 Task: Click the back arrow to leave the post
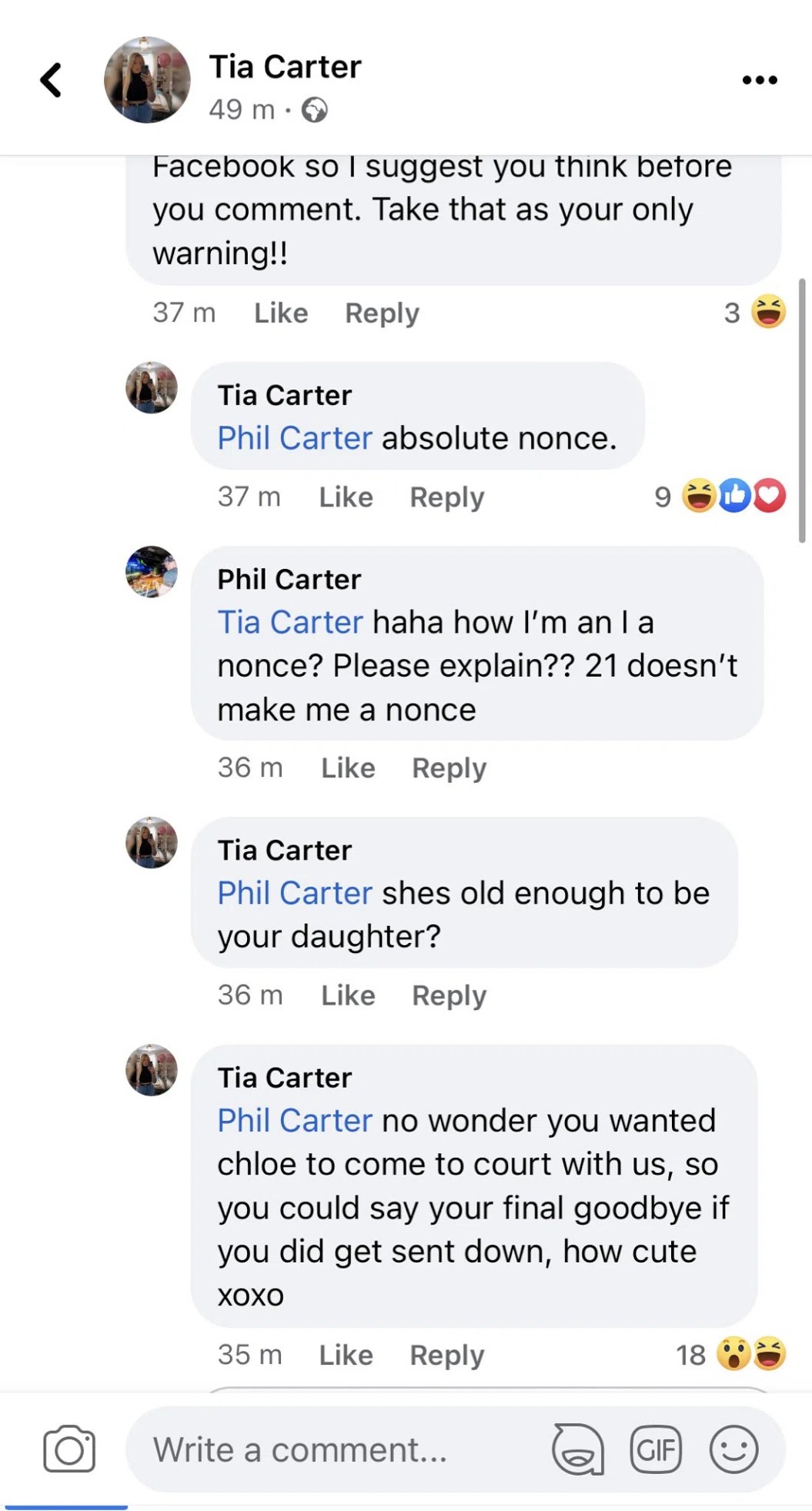pos(49,79)
